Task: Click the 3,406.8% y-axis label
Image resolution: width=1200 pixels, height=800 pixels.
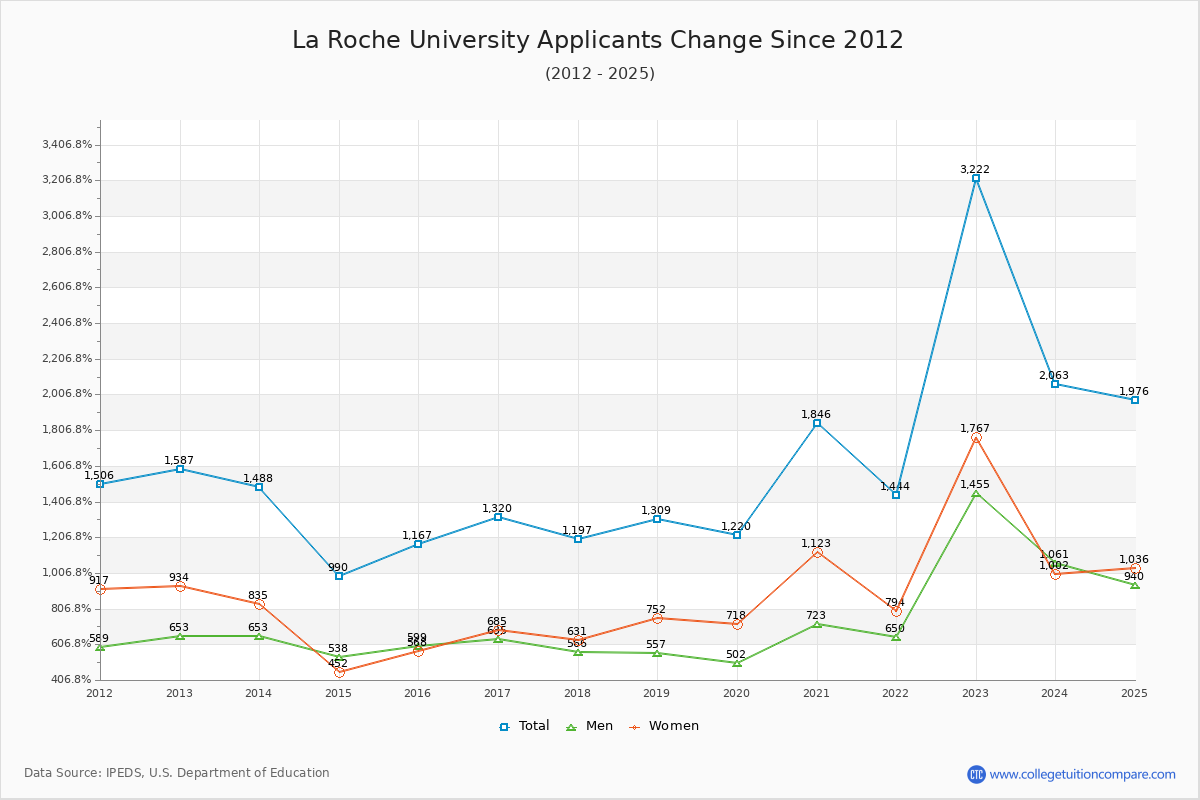Action: pyautogui.click(x=67, y=145)
